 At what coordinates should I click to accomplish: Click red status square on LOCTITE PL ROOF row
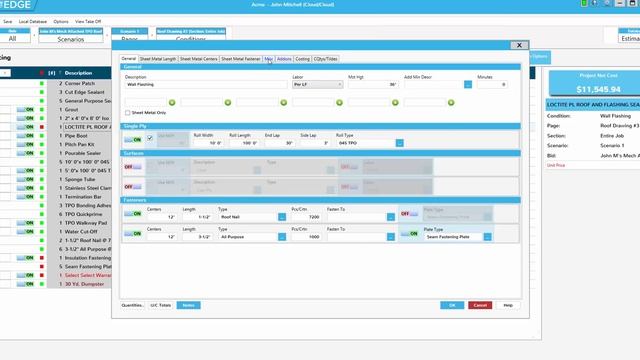pyautogui.click(x=42, y=127)
